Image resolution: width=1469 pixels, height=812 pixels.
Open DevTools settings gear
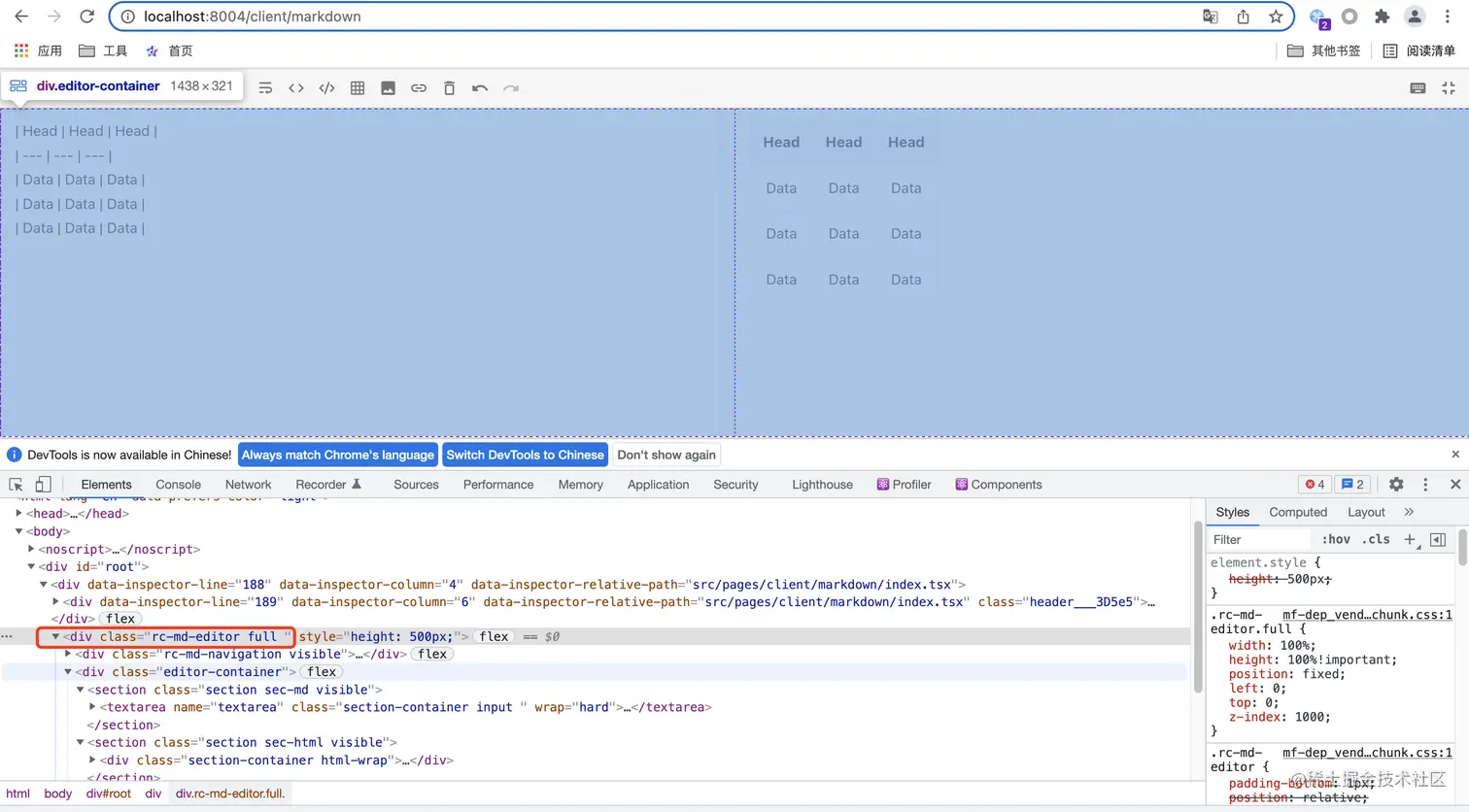coord(1396,485)
